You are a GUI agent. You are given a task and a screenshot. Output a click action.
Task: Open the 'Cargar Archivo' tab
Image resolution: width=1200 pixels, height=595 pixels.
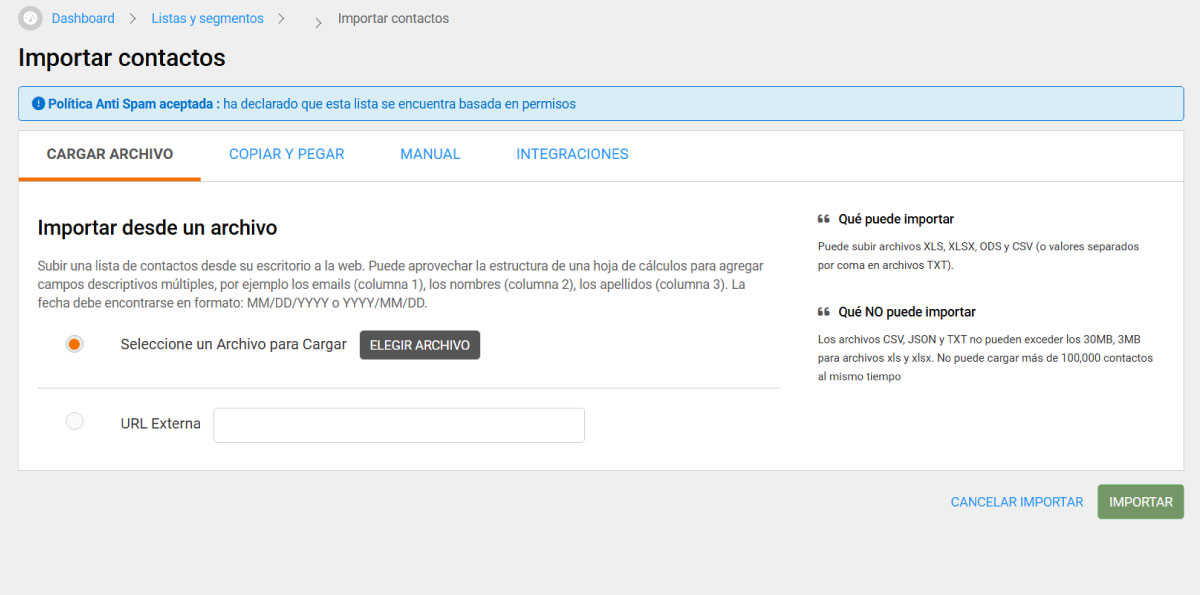(110, 154)
